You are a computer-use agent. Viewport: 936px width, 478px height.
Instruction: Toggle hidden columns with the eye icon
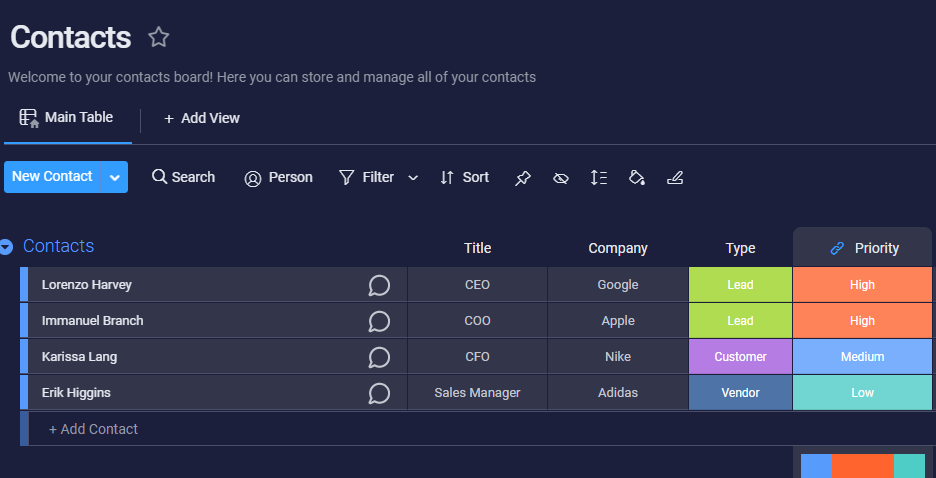click(x=561, y=178)
